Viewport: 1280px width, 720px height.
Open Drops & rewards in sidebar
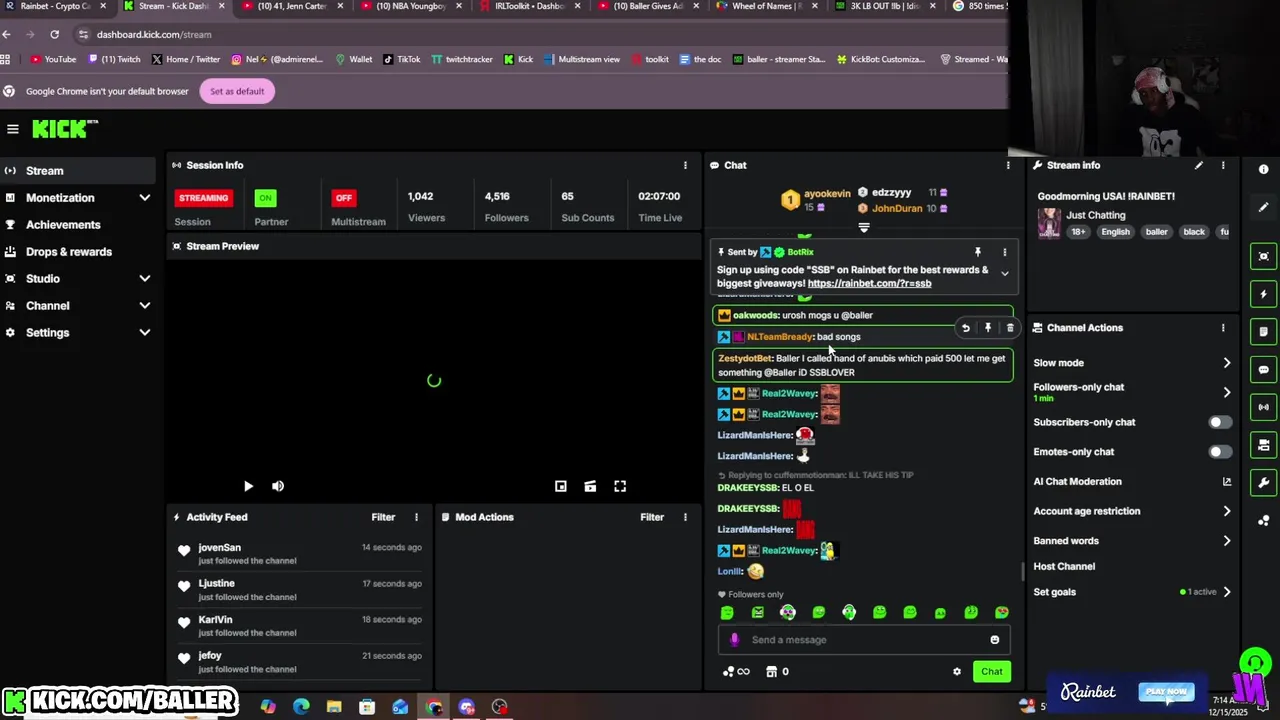[69, 252]
